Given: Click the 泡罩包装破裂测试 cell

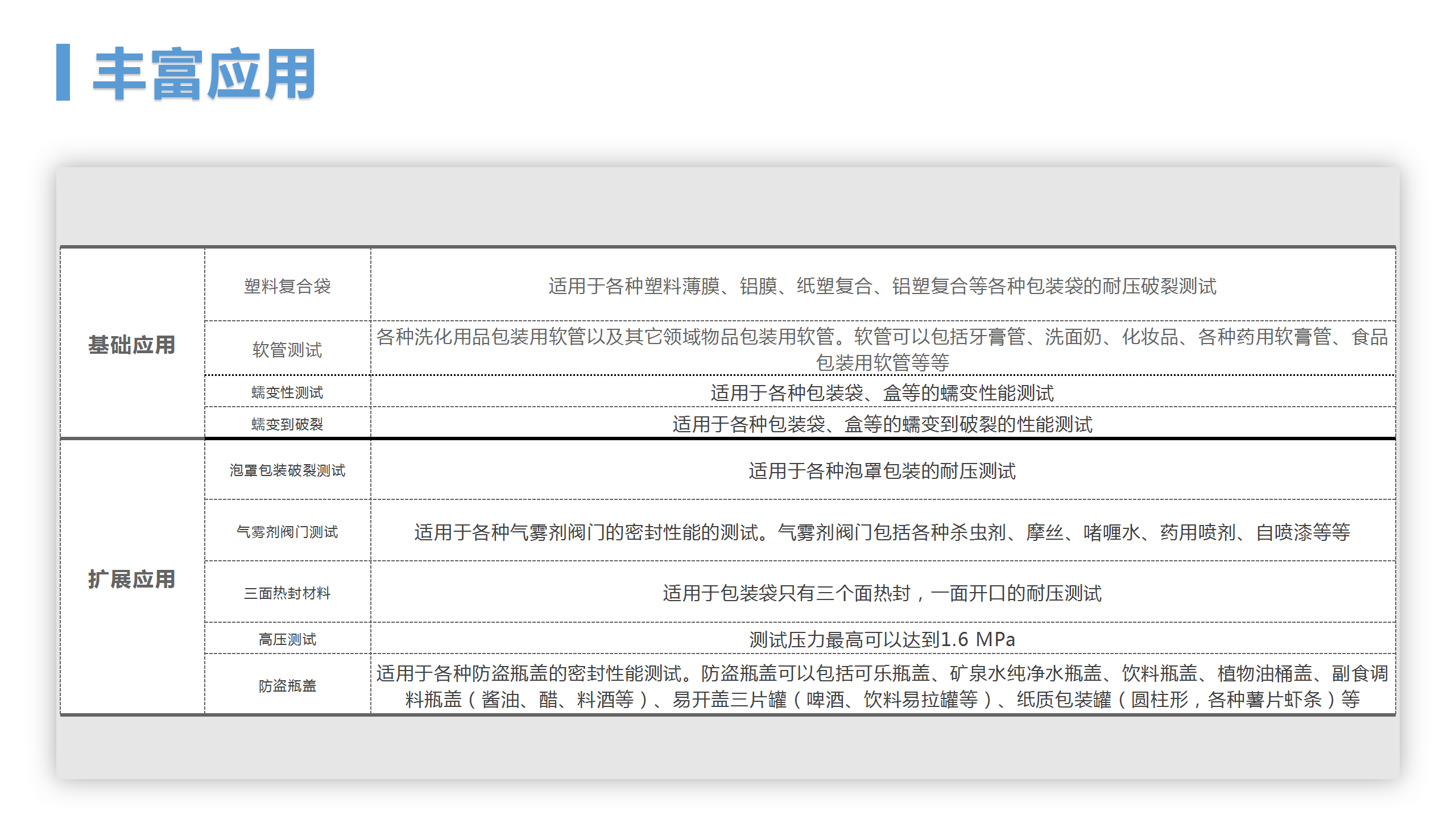Looking at the screenshot, I should (287, 471).
